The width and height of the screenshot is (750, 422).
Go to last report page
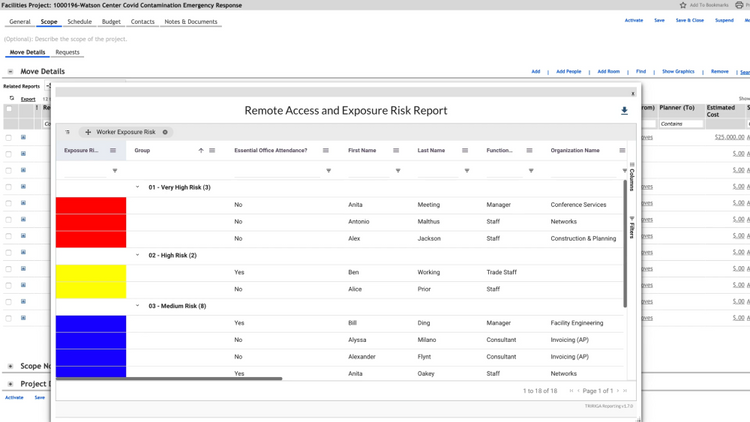pyautogui.click(x=625, y=391)
